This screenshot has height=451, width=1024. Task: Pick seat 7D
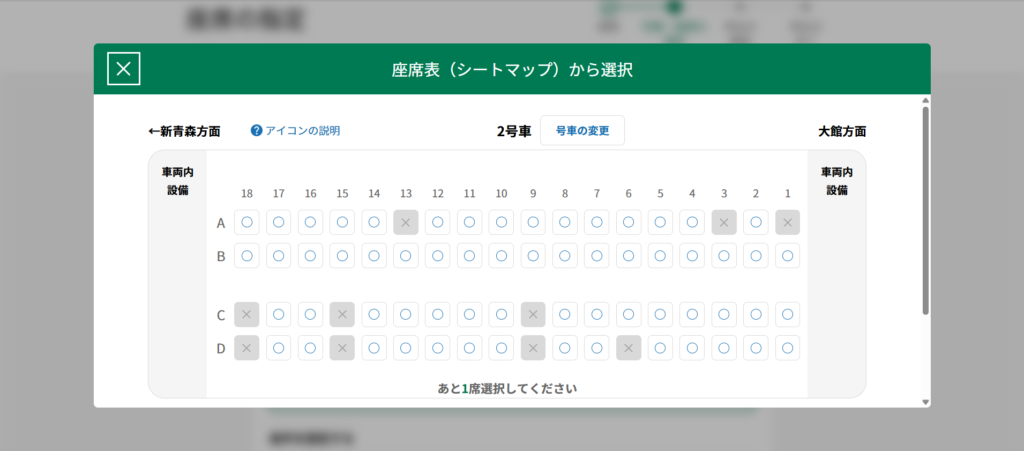tap(597, 348)
